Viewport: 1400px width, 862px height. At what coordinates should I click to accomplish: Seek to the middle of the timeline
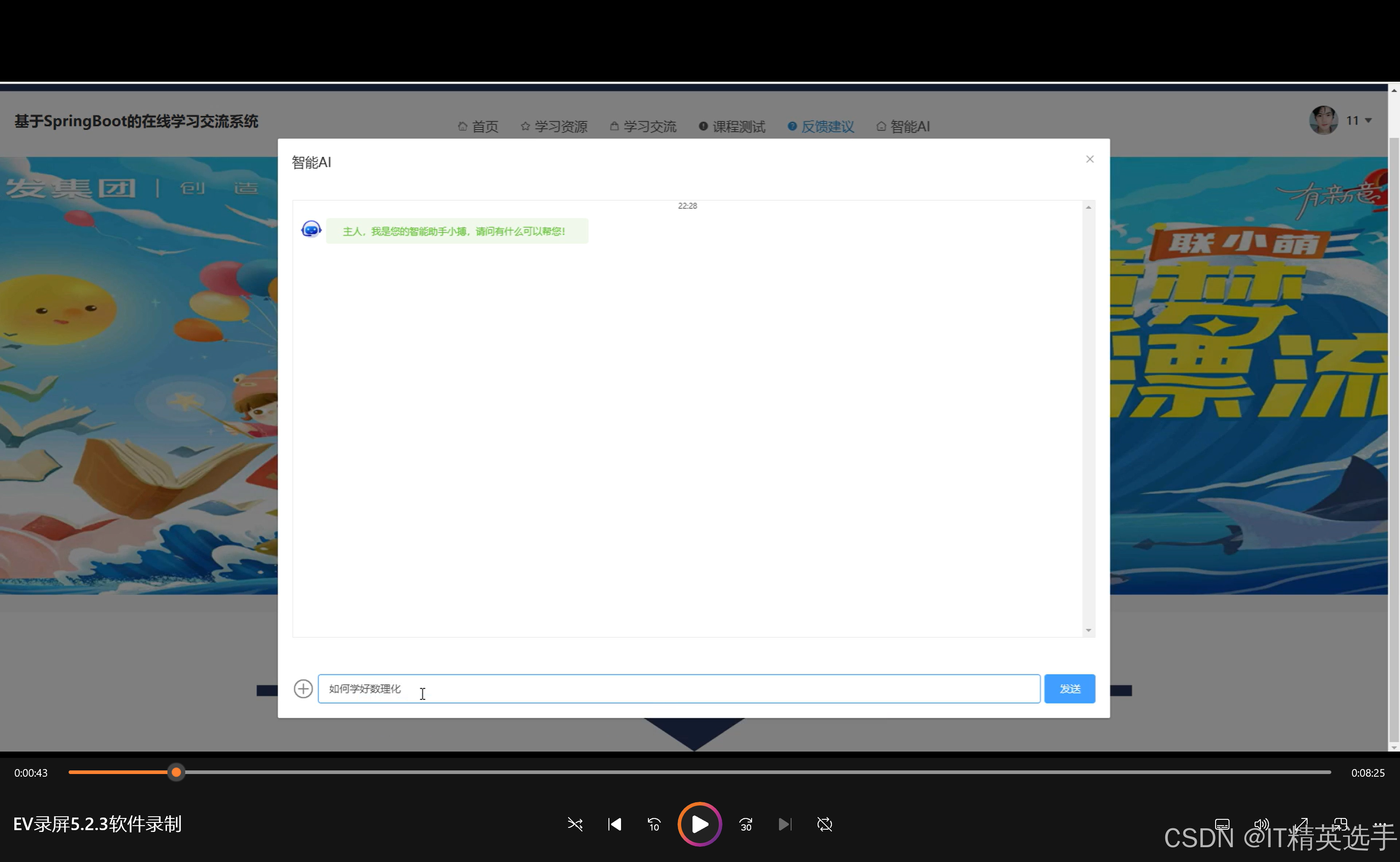[x=700, y=772]
